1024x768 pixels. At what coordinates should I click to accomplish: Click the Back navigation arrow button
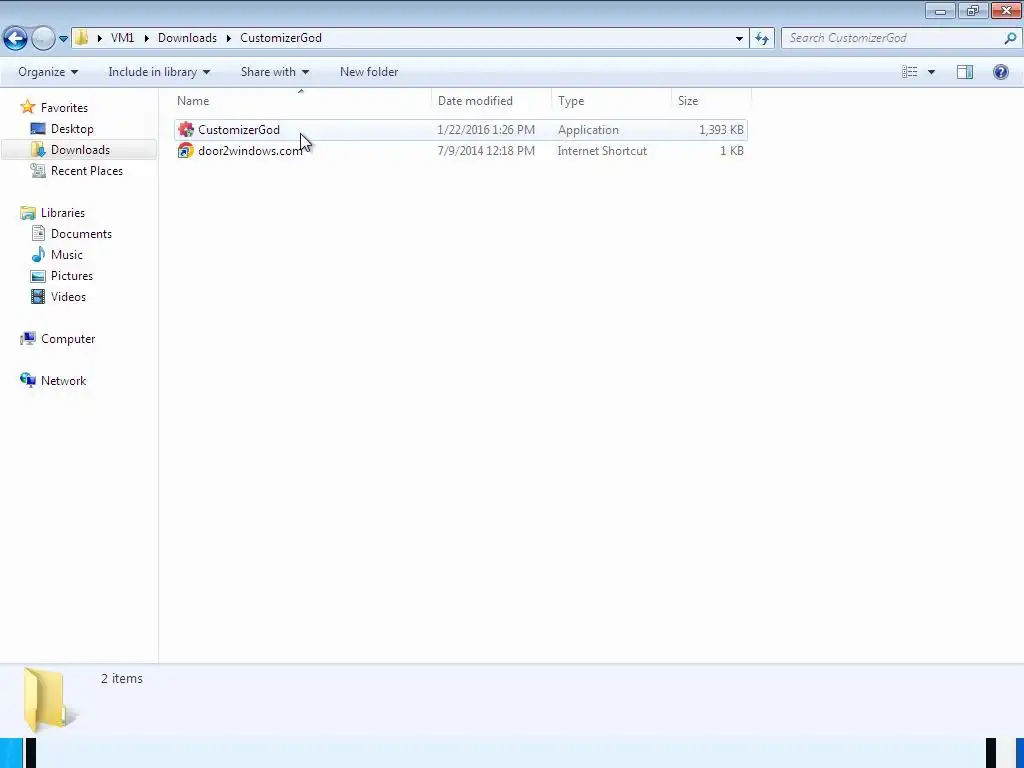[x=16, y=38]
